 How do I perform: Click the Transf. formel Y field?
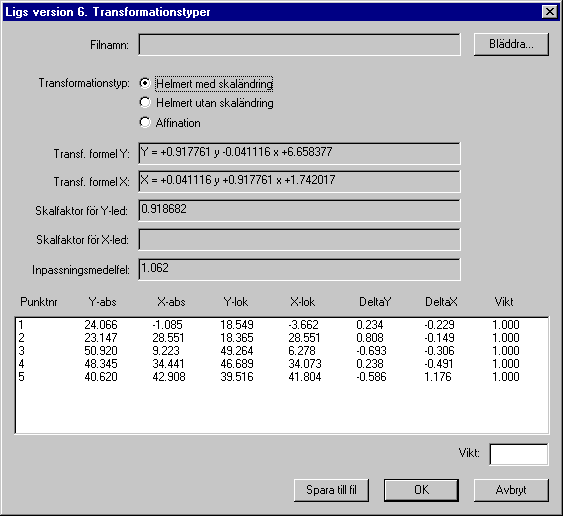click(x=299, y=153)
